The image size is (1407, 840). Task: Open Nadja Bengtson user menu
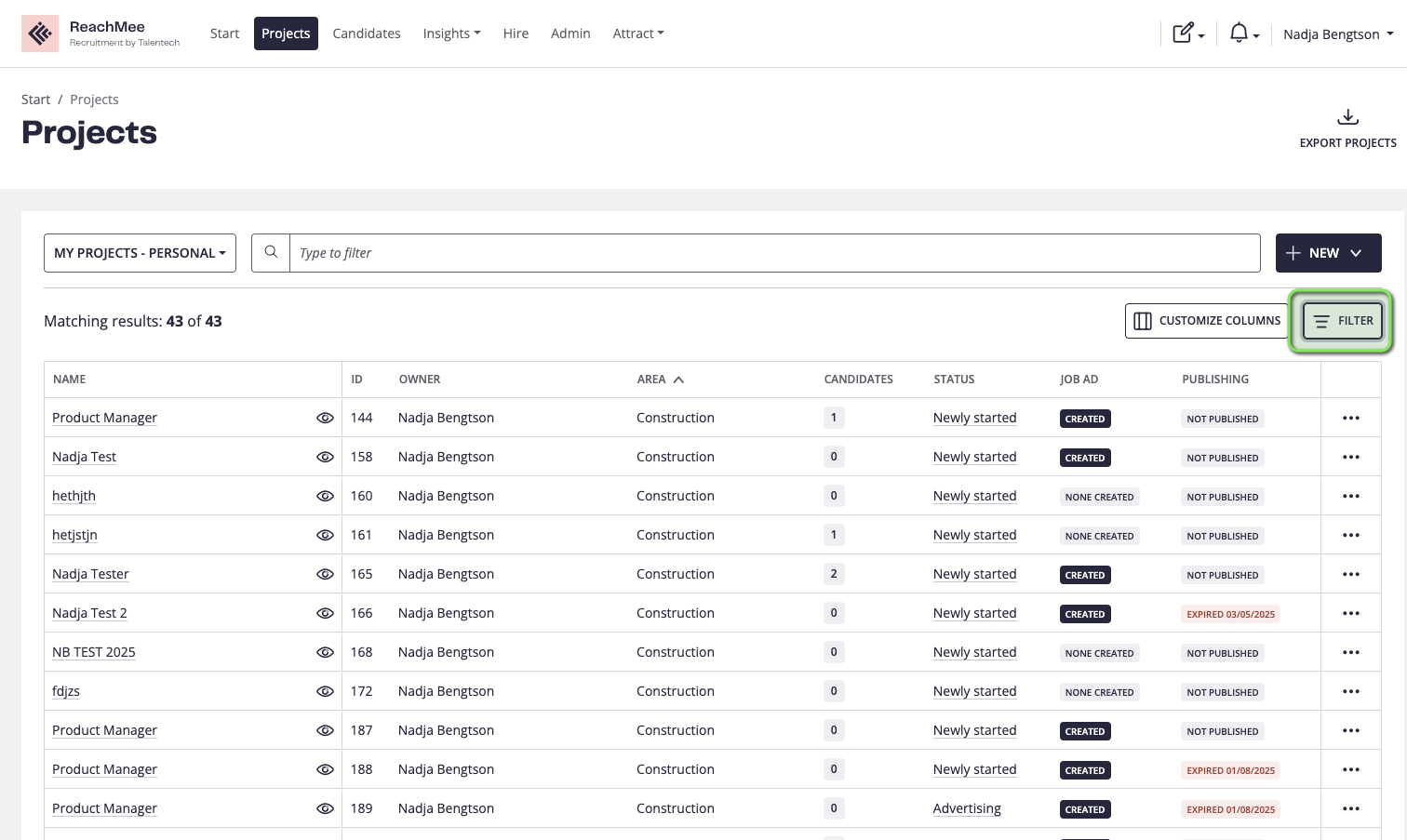(1337, 34)
